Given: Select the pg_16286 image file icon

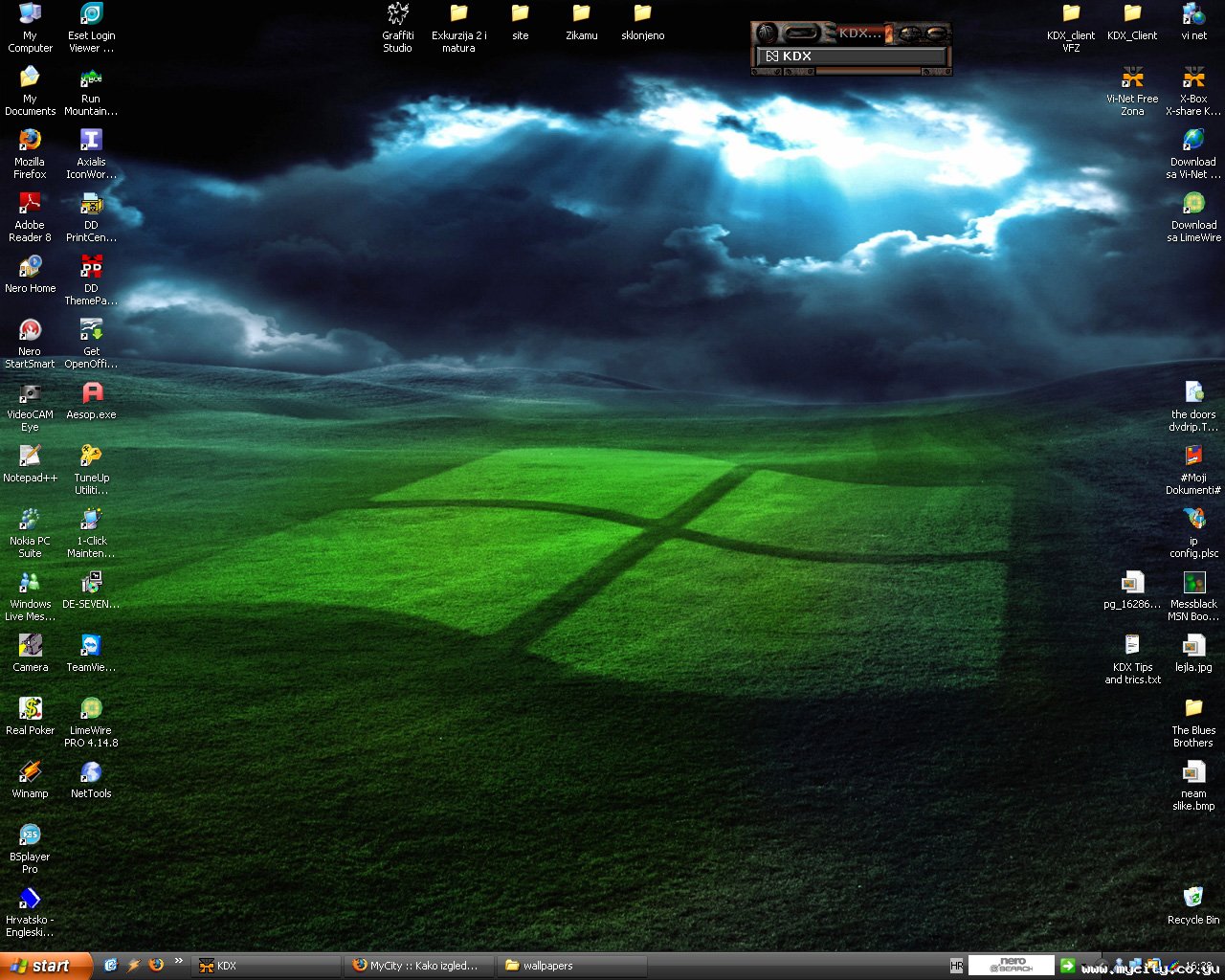Looking at the screenshot, I should click(x=1132, y=590).
